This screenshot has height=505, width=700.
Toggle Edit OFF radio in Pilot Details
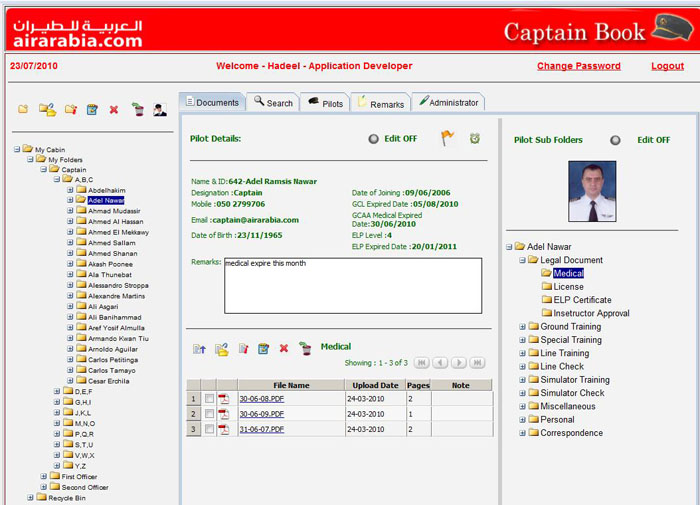(x=373, y=140)
